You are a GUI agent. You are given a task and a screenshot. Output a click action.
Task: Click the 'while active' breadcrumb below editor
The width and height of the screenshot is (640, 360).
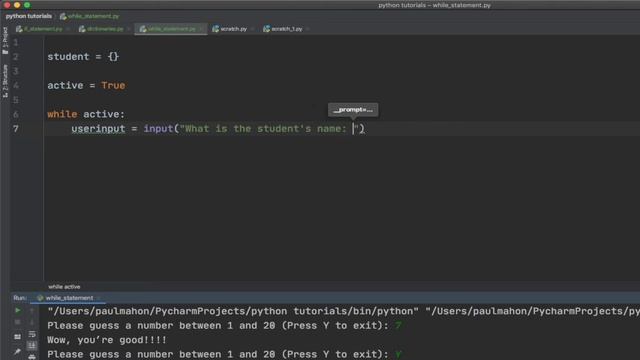tap(64, 287)
